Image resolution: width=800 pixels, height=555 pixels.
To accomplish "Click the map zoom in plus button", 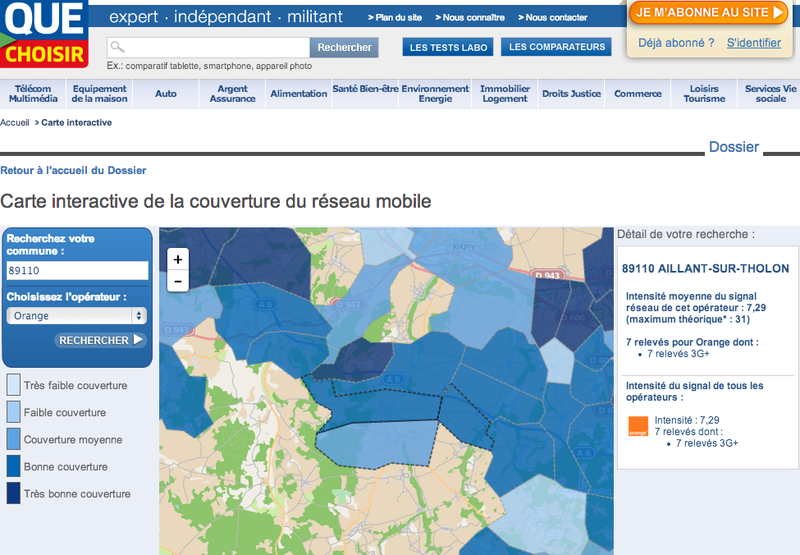I will tap(178, 259).
